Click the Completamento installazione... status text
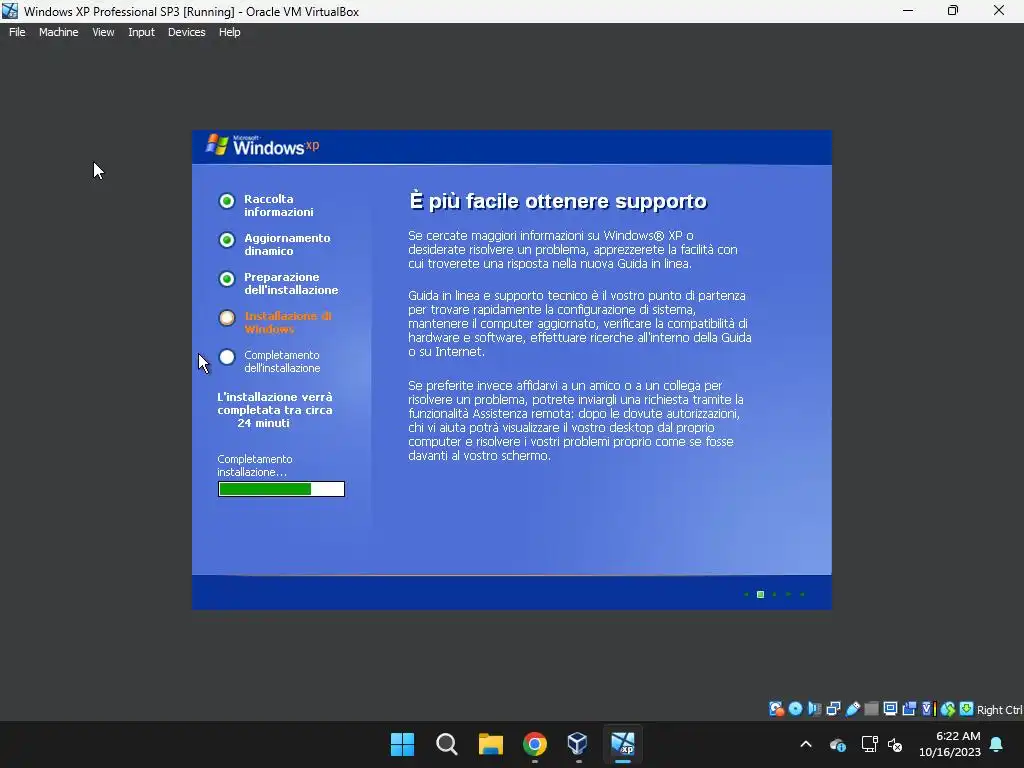This screenshot has height=768, width=1024. (x=255, y=466)
